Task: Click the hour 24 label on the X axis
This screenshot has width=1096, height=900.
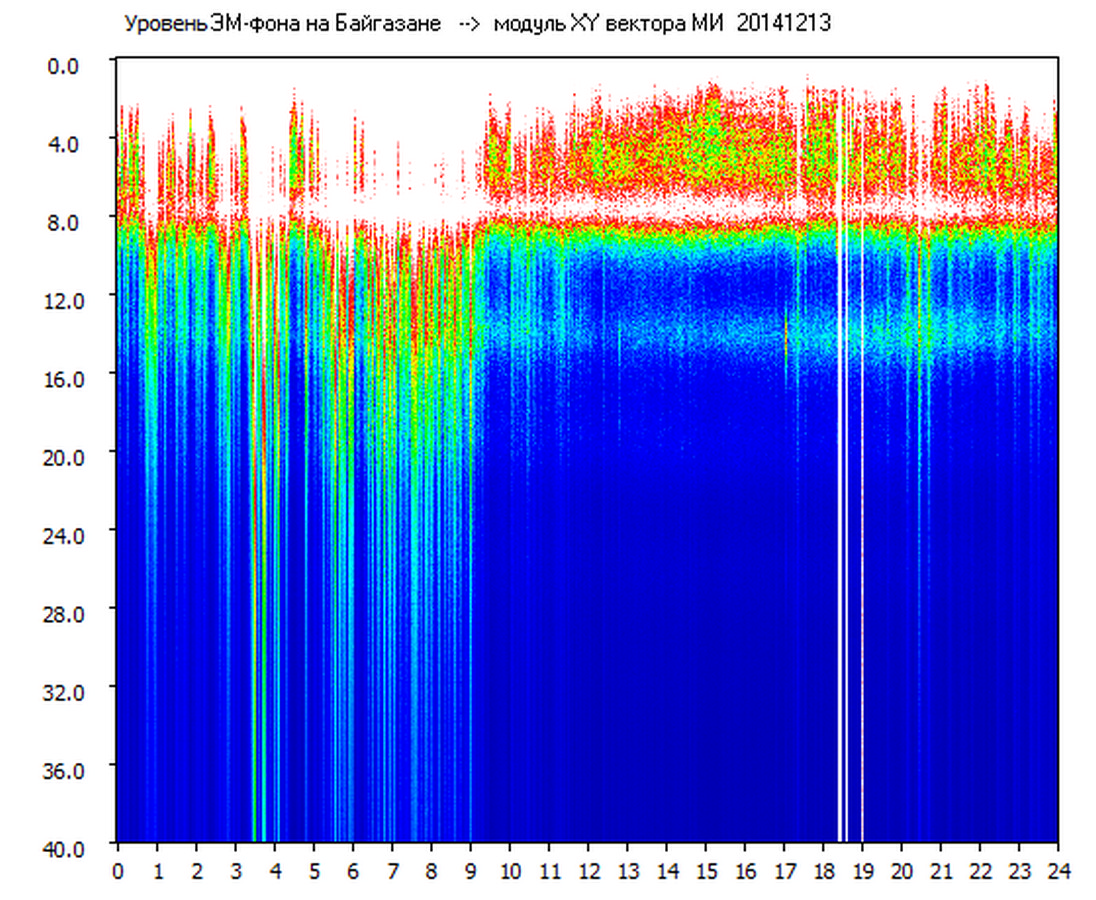Action: coord(1059,870)
